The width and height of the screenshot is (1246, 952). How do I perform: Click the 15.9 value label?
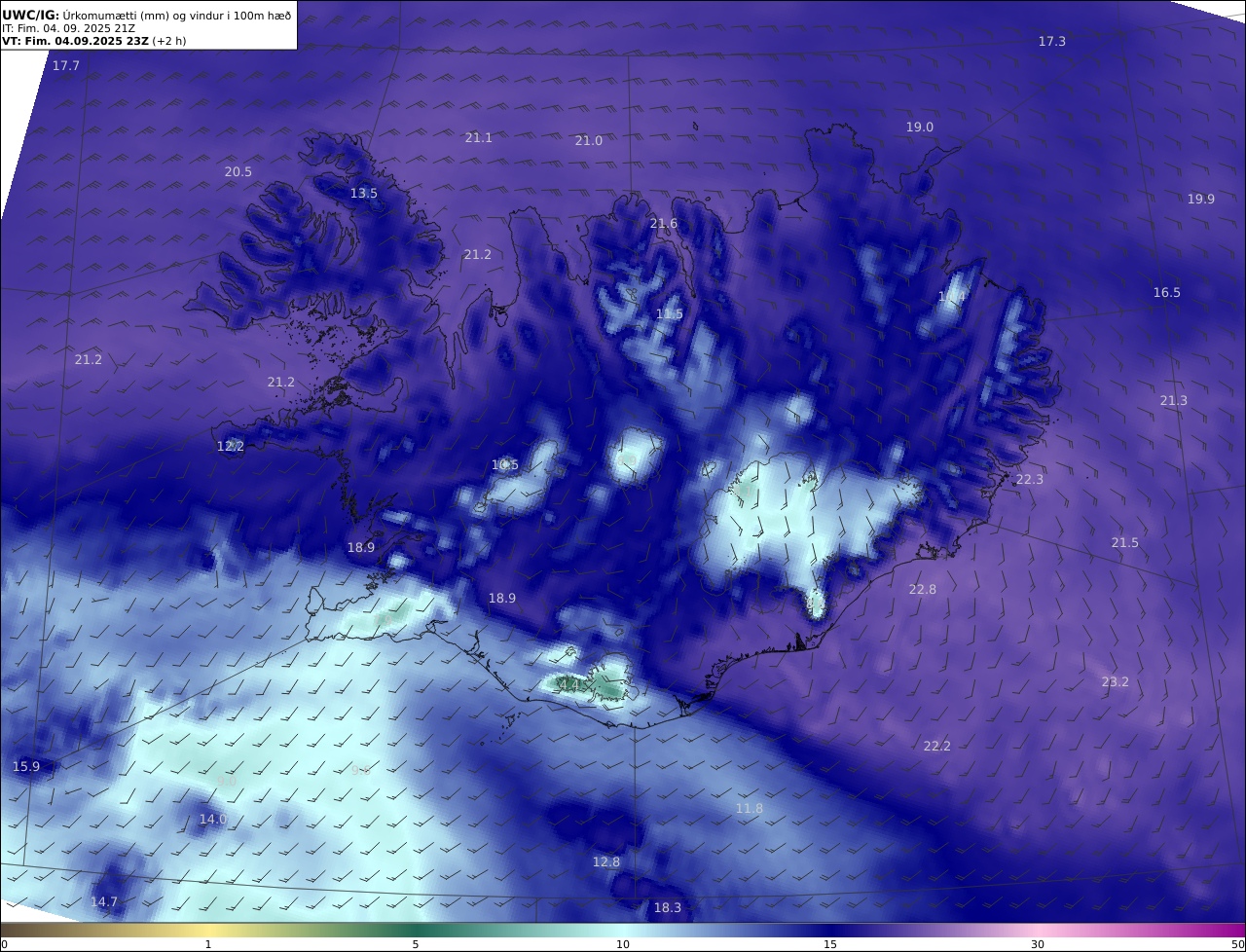click(26, 767)
